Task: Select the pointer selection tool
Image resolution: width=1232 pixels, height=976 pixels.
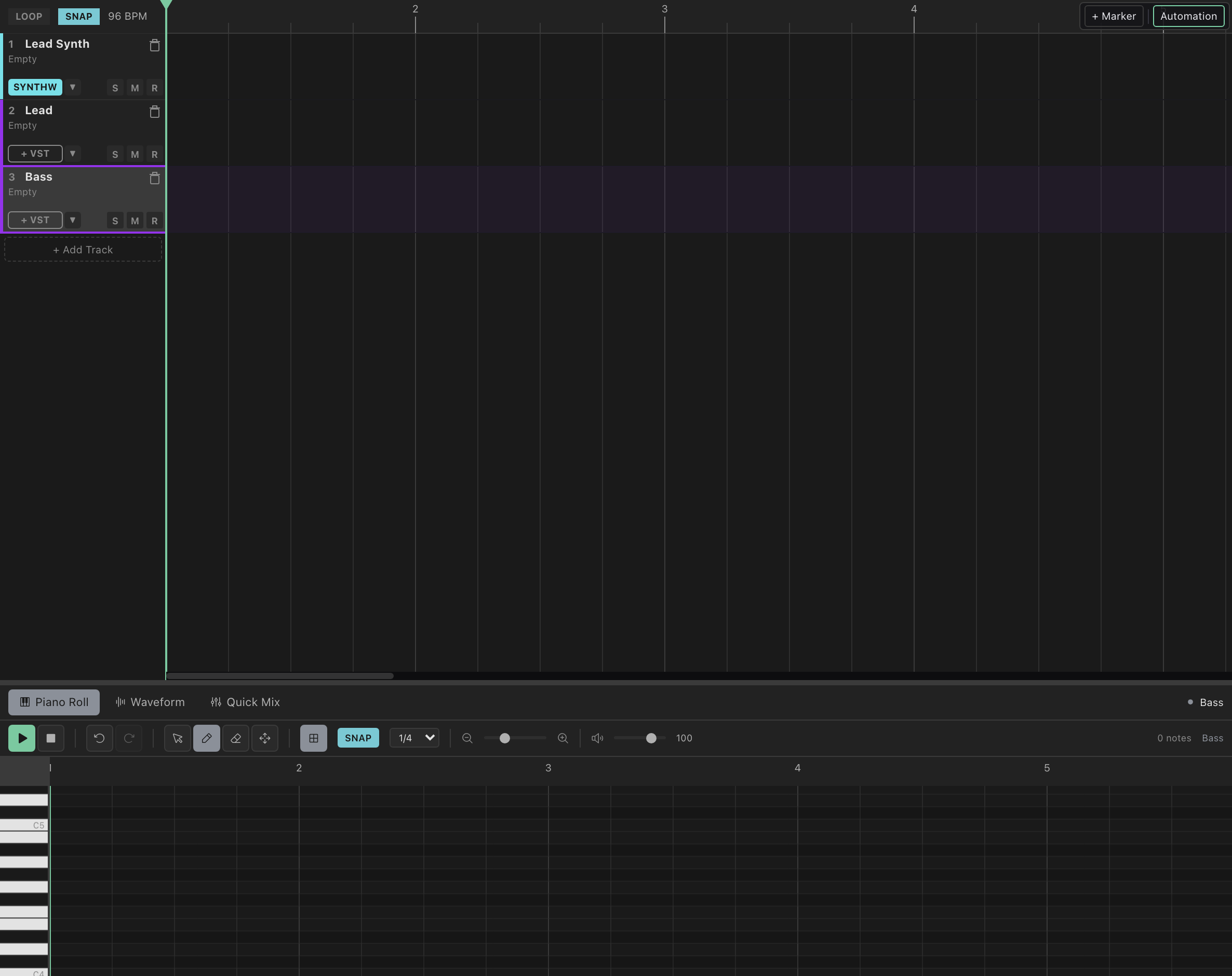Action: coord(178,738)
